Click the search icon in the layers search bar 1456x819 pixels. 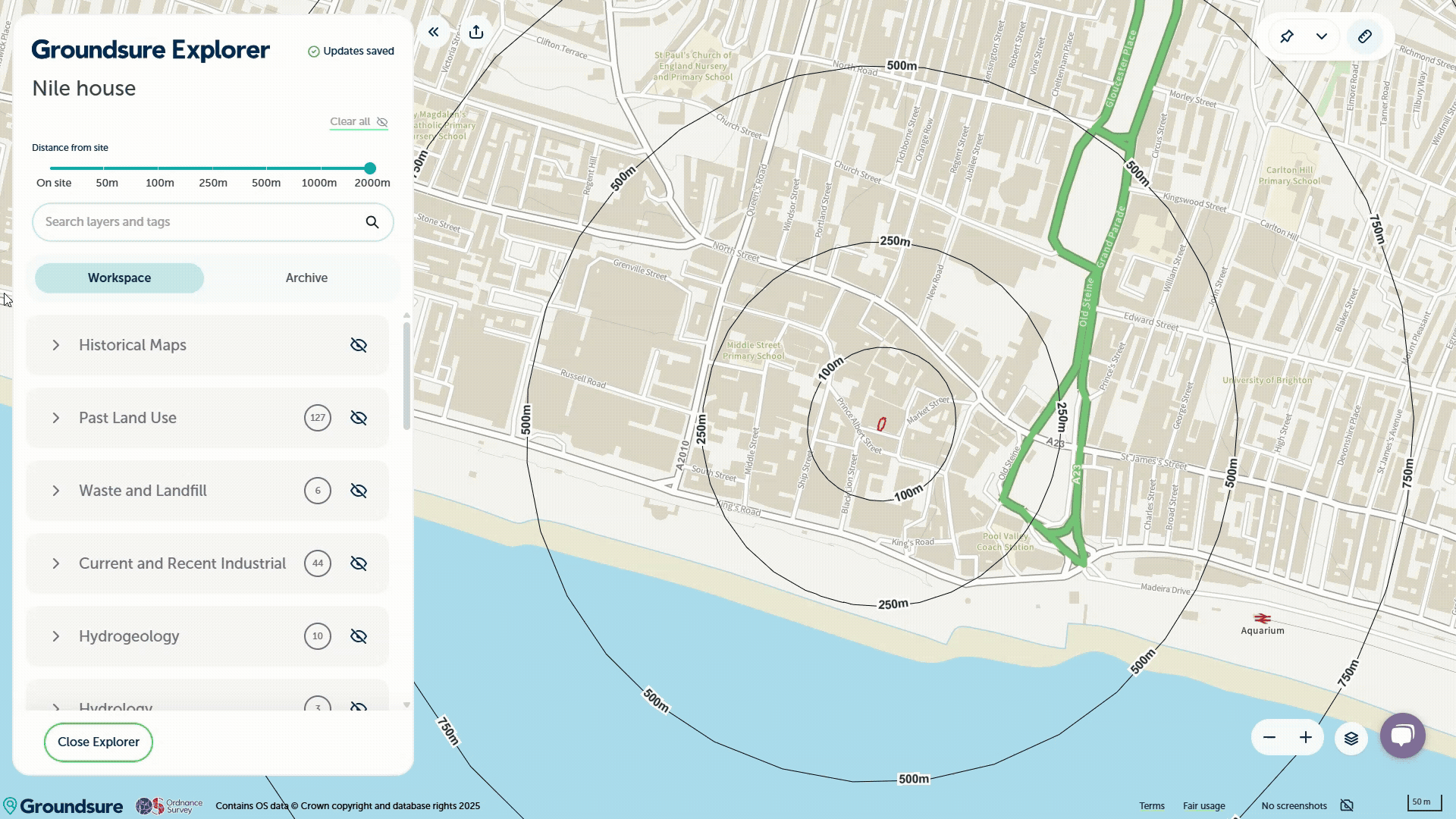pos(372,221)
